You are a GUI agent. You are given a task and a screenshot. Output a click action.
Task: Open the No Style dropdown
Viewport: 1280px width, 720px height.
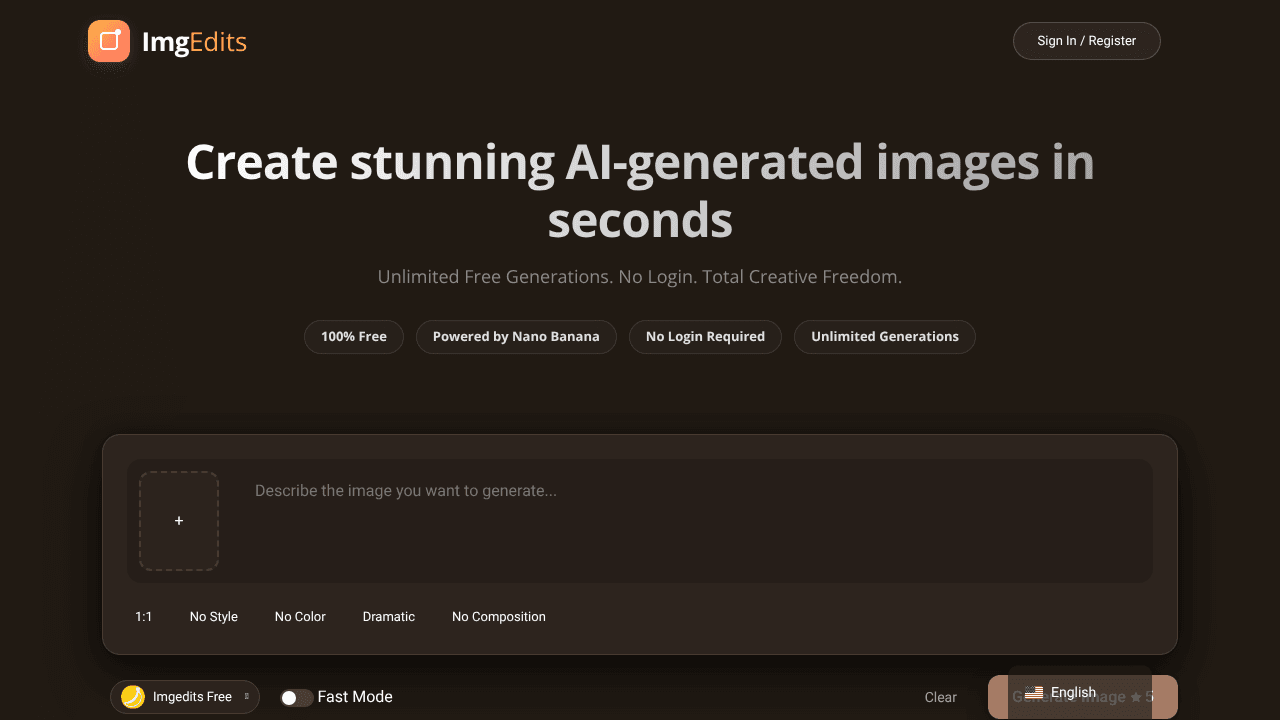click(214, 617)
